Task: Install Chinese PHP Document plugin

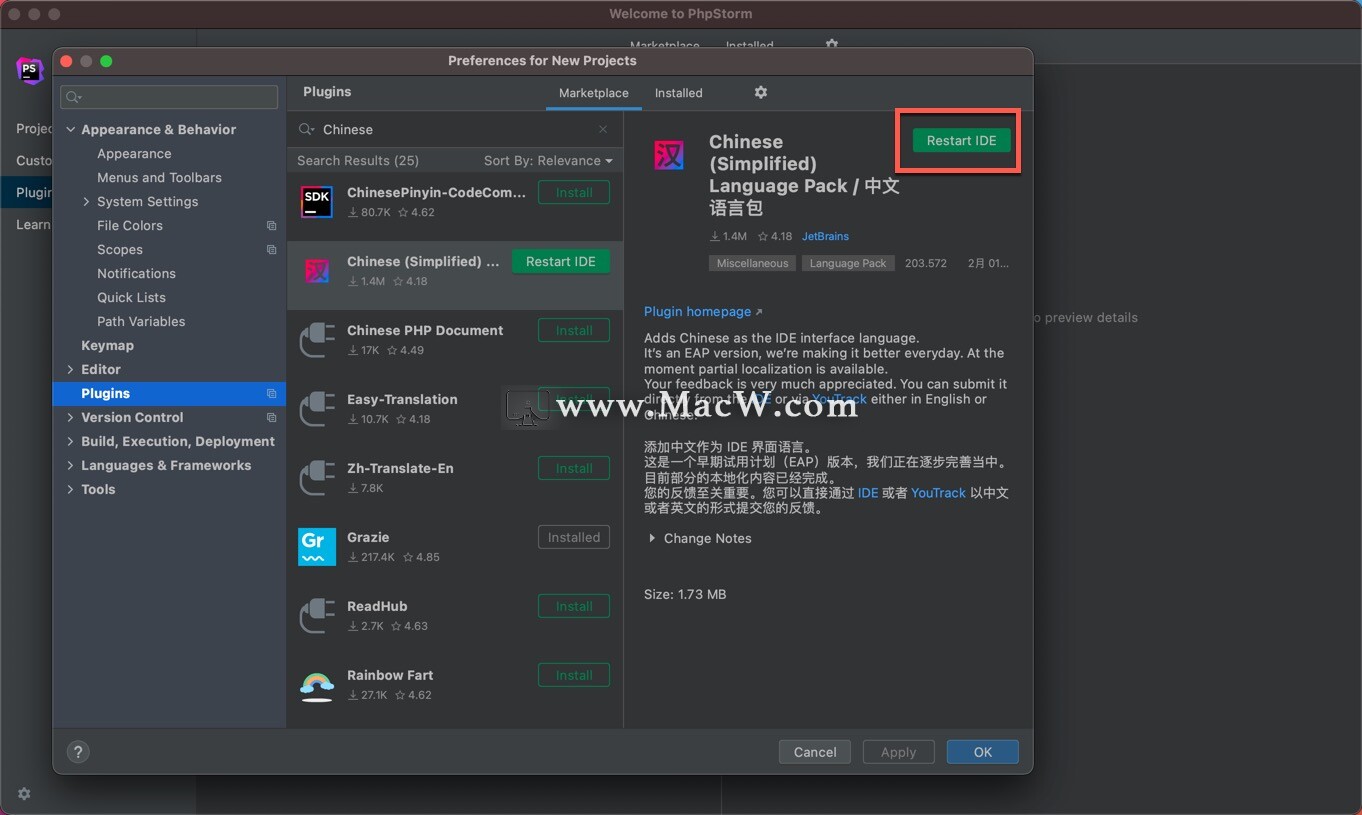Action: point(574,331)
